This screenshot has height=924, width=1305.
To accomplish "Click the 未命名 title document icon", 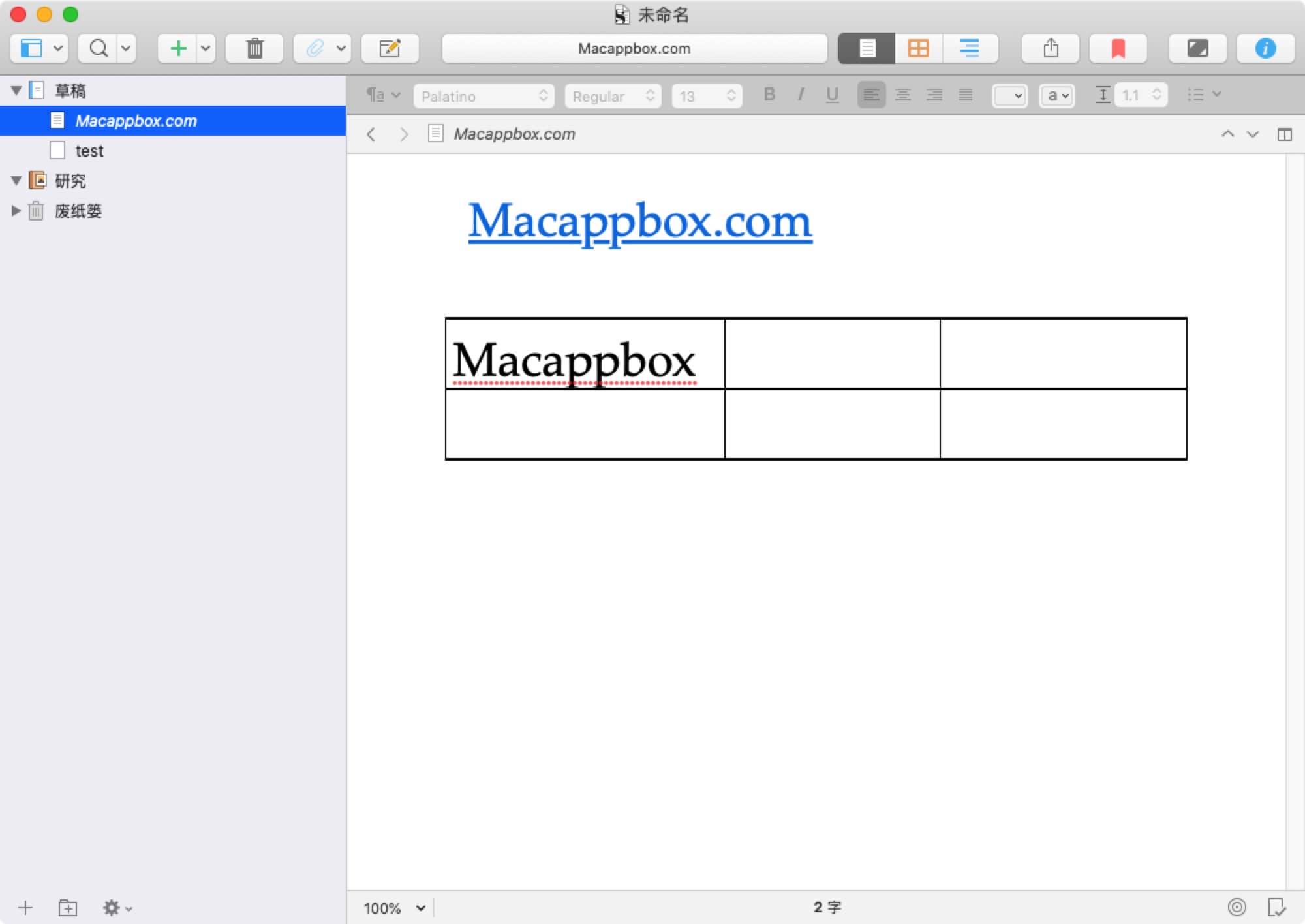I will [x=622, y=14].
